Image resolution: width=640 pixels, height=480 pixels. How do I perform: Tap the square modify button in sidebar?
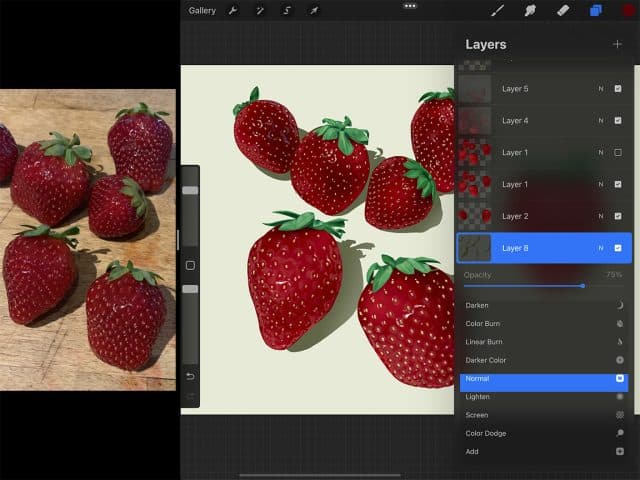[x=190, y=266]
